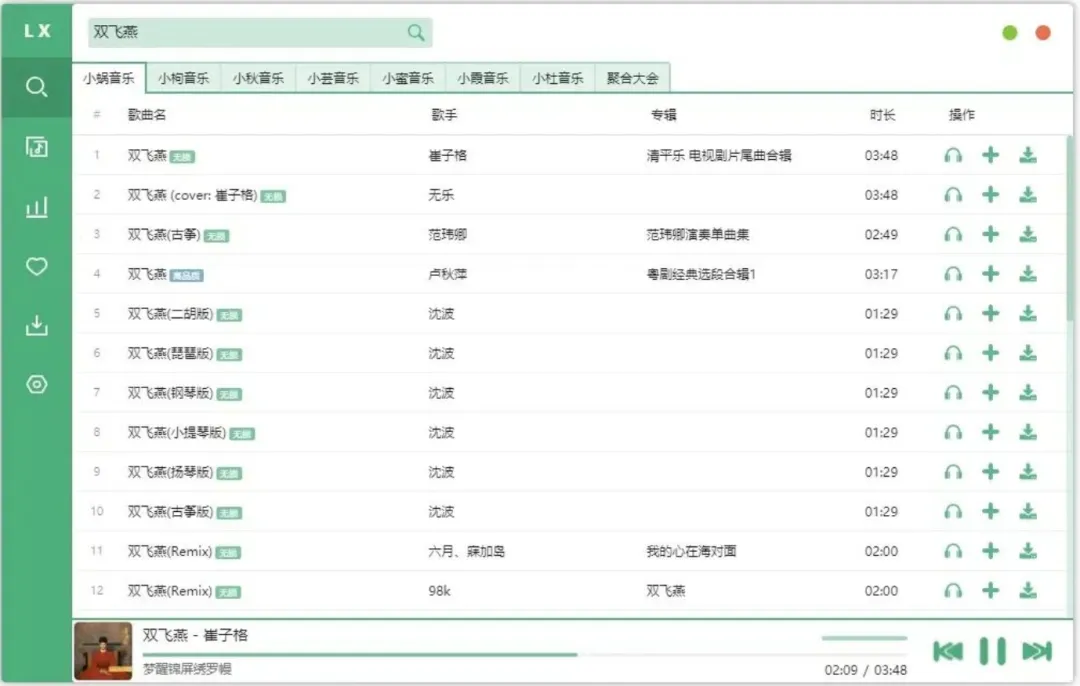1080x686 pixels.
Task: Open the search page from the sidebar
Action: click(36, 87)
